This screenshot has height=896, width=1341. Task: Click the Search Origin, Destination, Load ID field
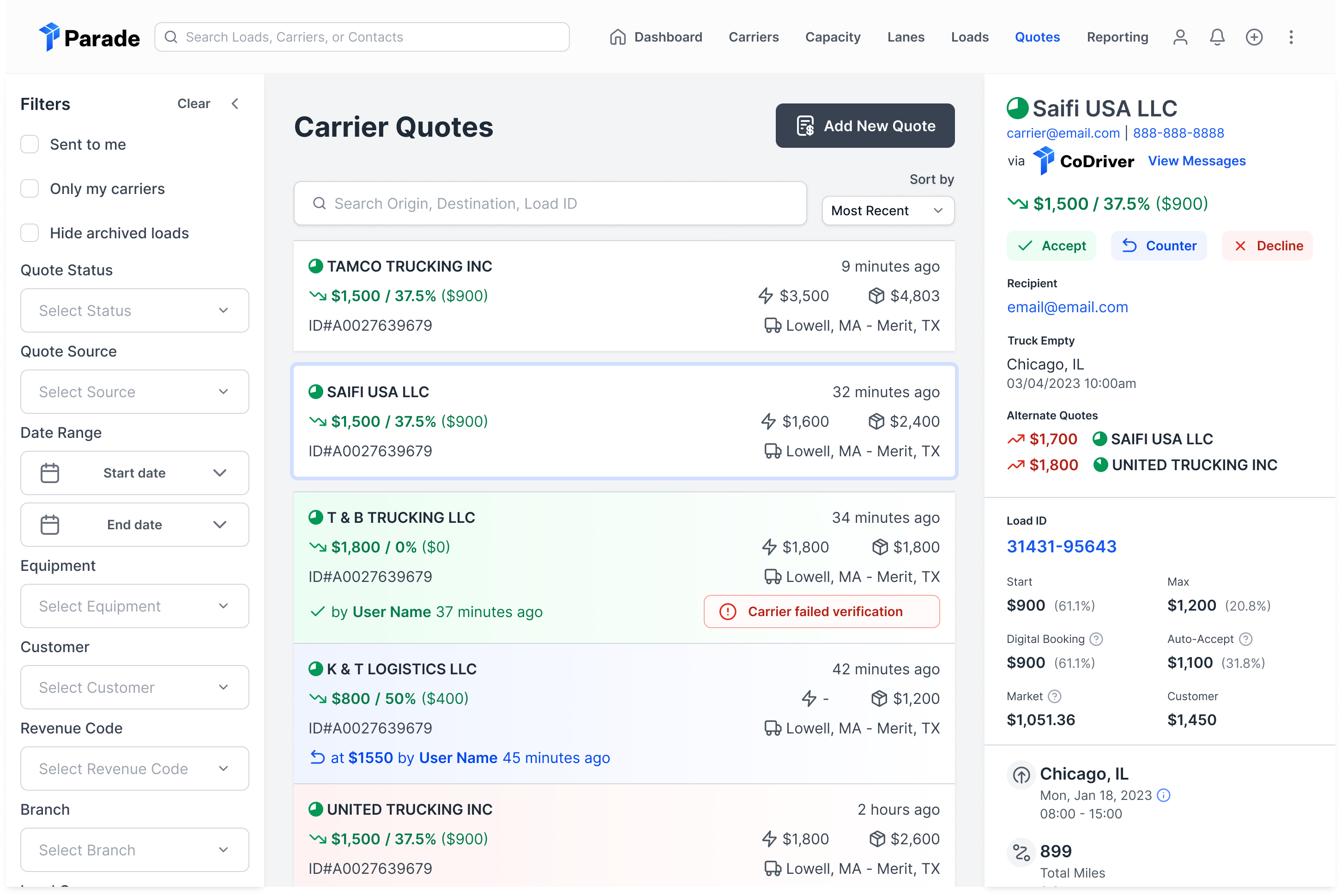click(550, 203)
